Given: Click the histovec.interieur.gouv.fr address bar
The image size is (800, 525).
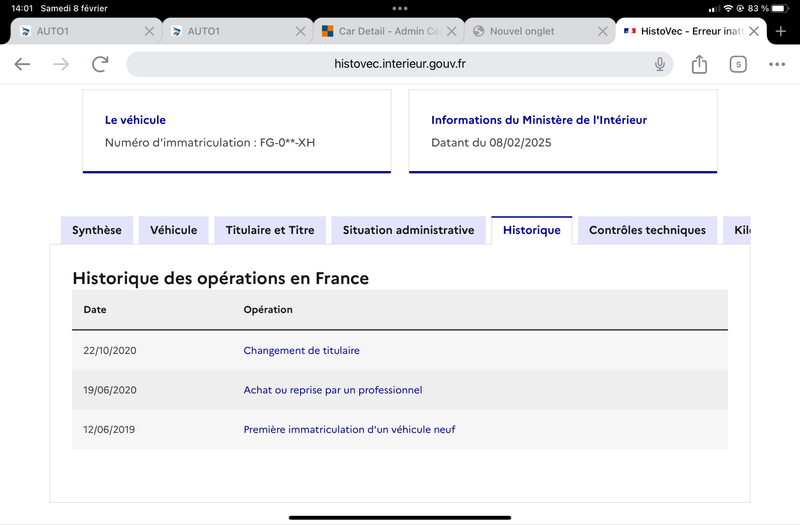Looking at the screenshot, I should 399,64.
